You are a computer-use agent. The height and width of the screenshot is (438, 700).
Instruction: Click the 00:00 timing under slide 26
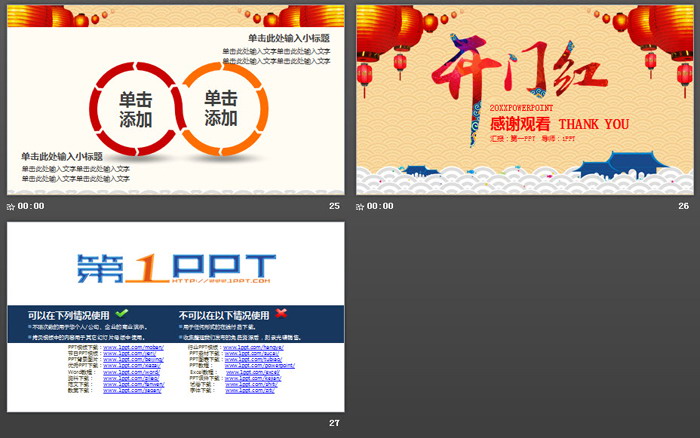[380, 206]
